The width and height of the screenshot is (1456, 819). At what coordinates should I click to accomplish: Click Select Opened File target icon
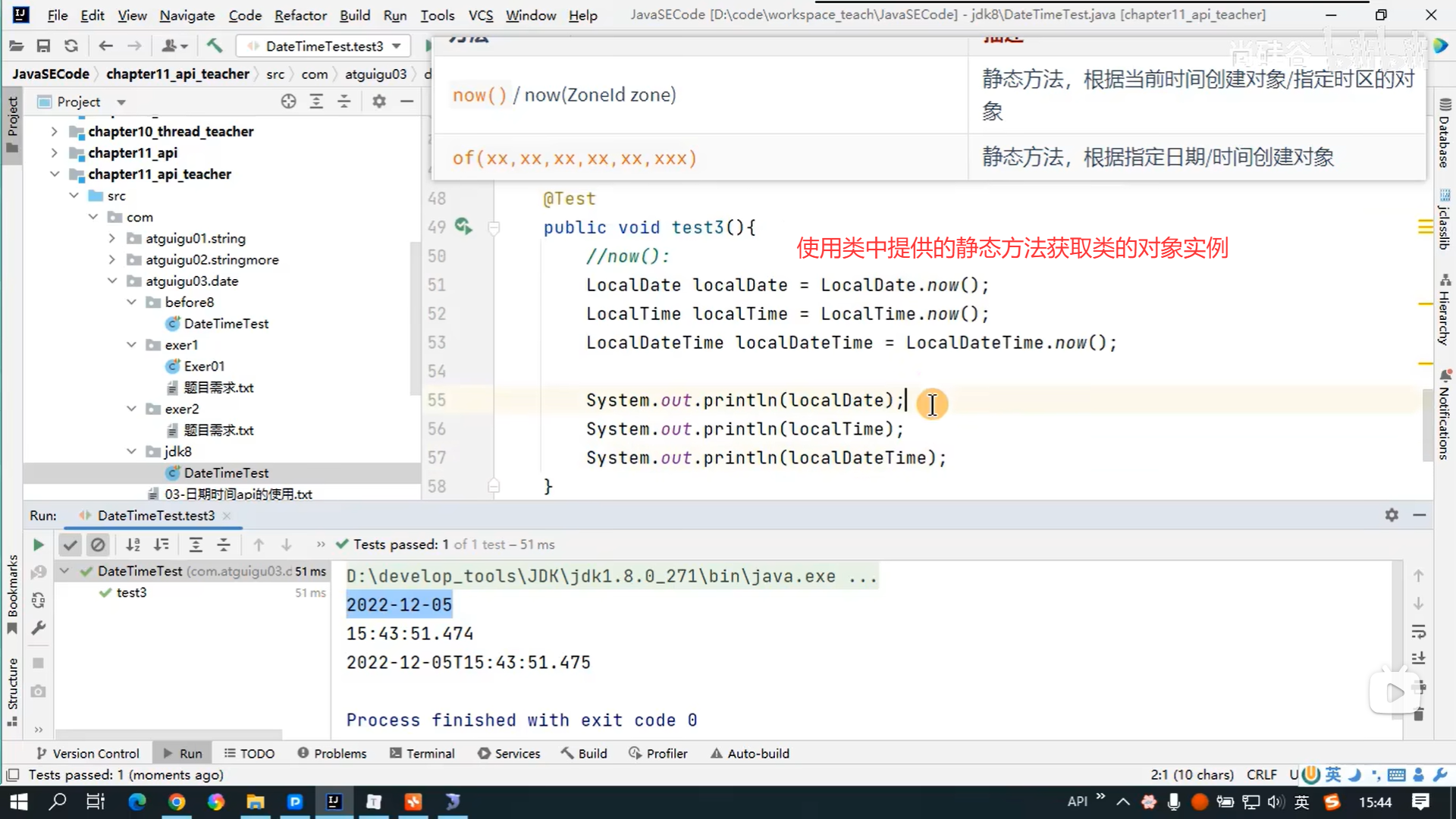[x=288, y=102]
